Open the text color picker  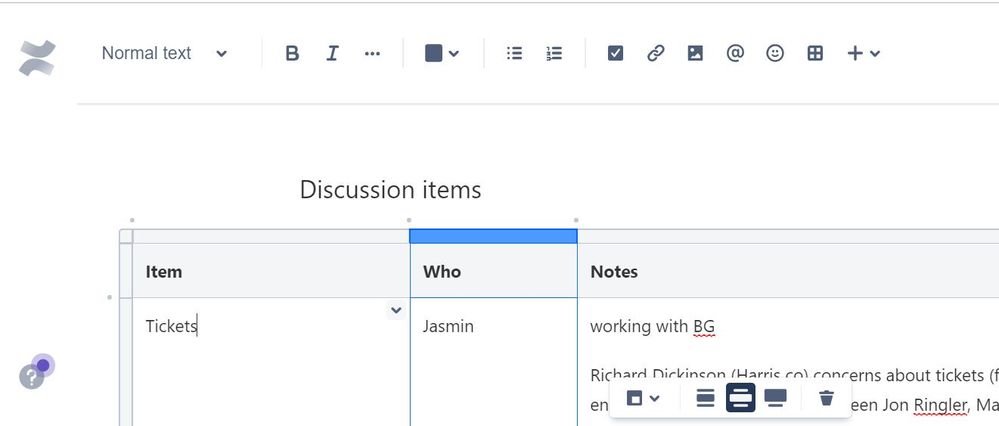point(442,53)
